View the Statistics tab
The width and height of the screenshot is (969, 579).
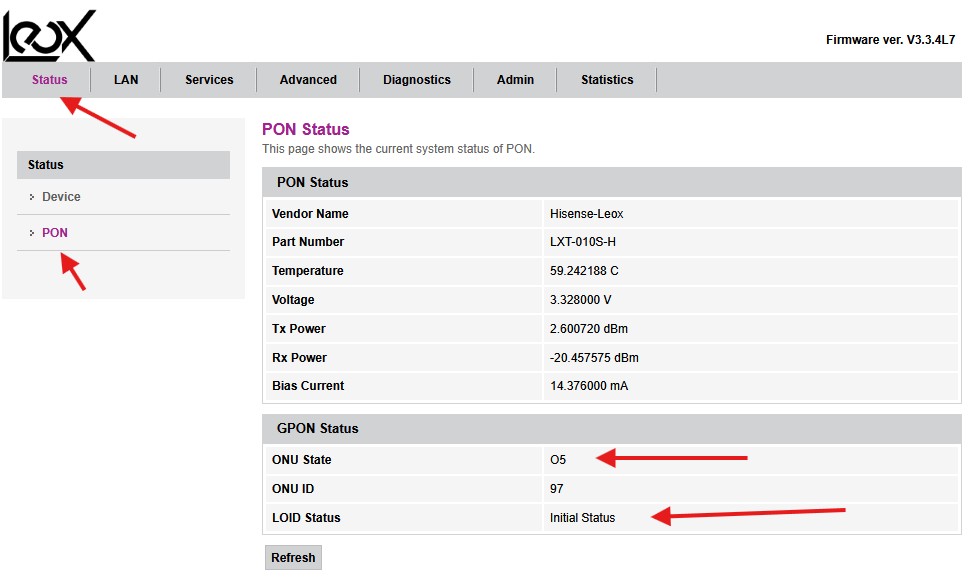pos(607,80)
